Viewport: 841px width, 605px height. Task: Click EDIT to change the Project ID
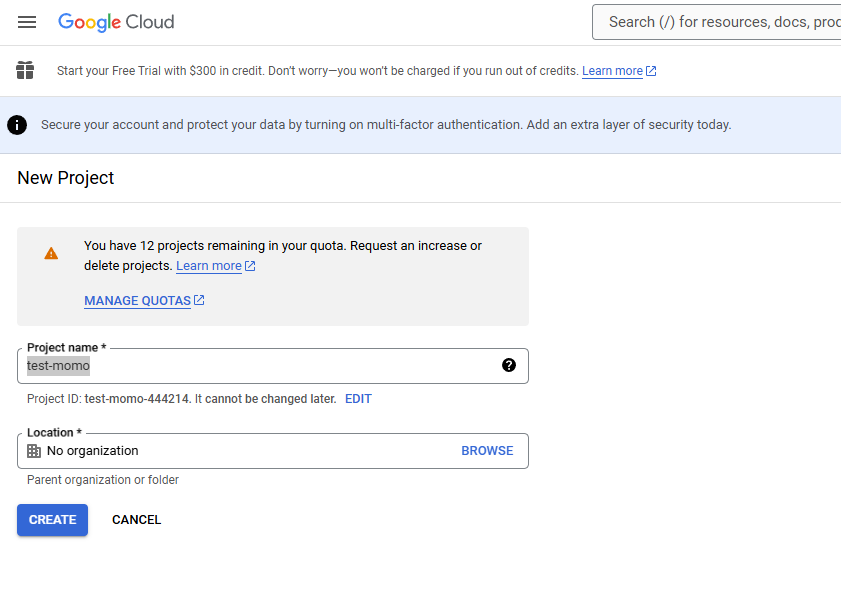point(358,399)
